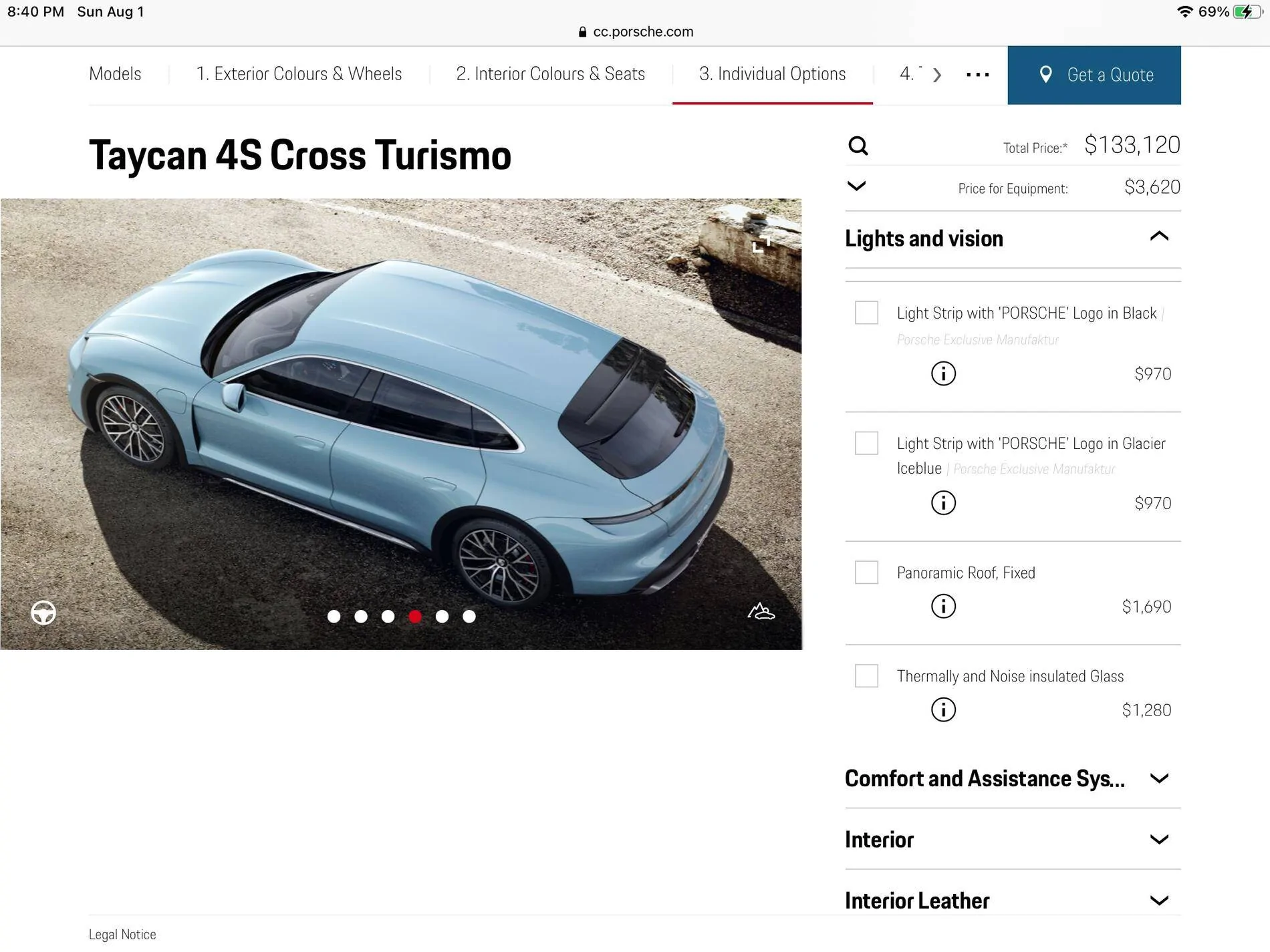Check Light Strip Logo in Glacier Iceblue
This screenshot has width=1270, height=952.
[x=866, y=443]
